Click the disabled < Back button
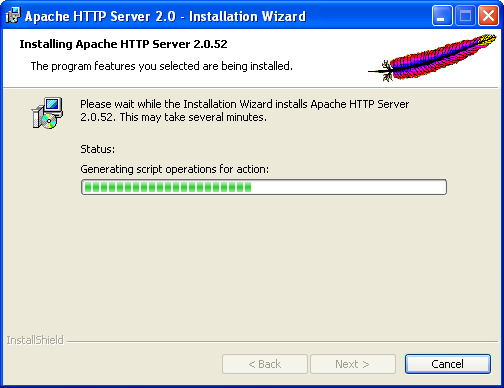 click(x=265, y=364)
